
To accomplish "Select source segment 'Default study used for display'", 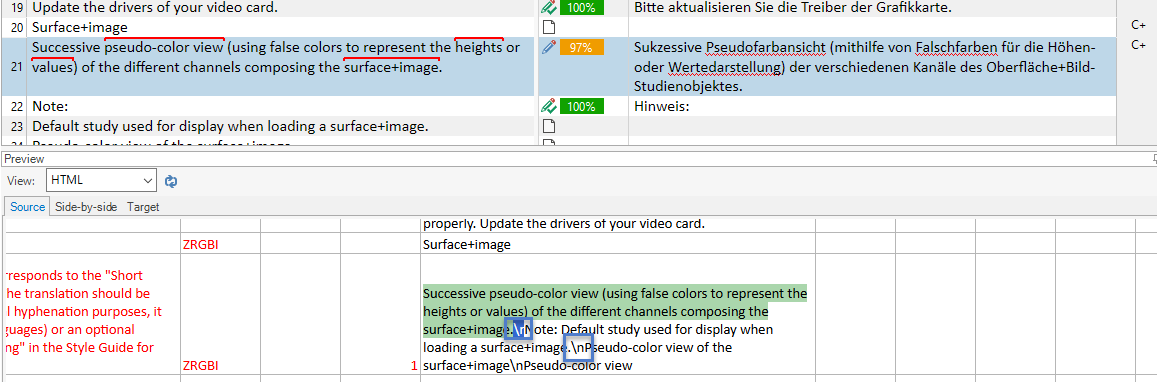I will pyautogui.click(x=230, y=126).
